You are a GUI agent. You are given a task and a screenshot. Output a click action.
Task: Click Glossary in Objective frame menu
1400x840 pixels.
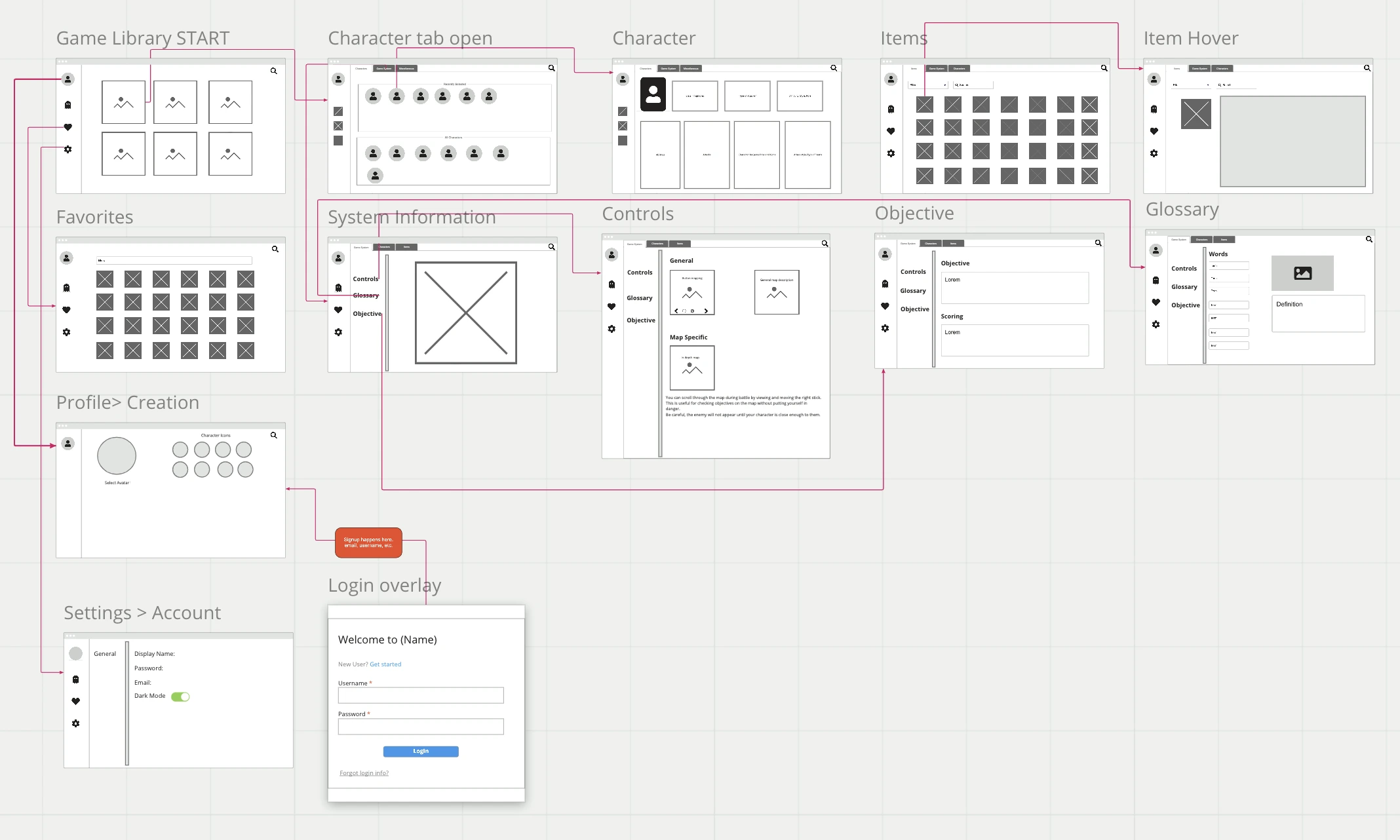[913, 291]
